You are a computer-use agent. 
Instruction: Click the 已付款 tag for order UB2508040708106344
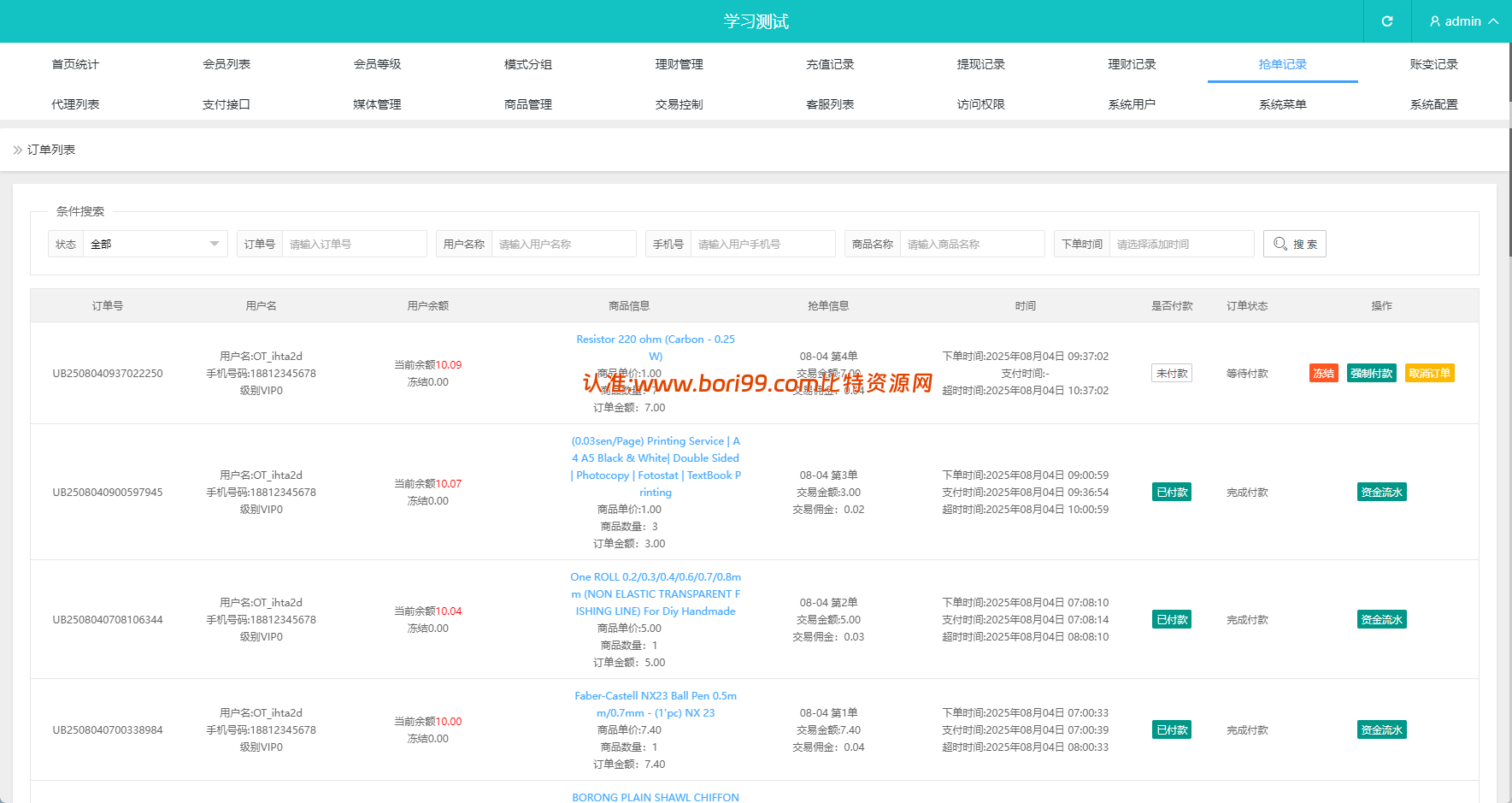pos(1172,619)
